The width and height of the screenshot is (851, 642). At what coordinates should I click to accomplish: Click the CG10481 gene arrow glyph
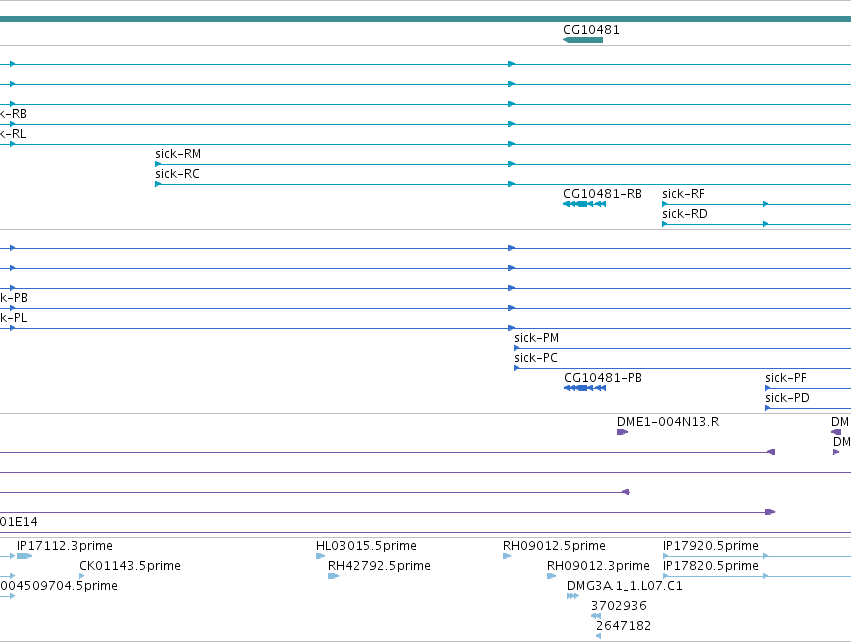(583, 40)
